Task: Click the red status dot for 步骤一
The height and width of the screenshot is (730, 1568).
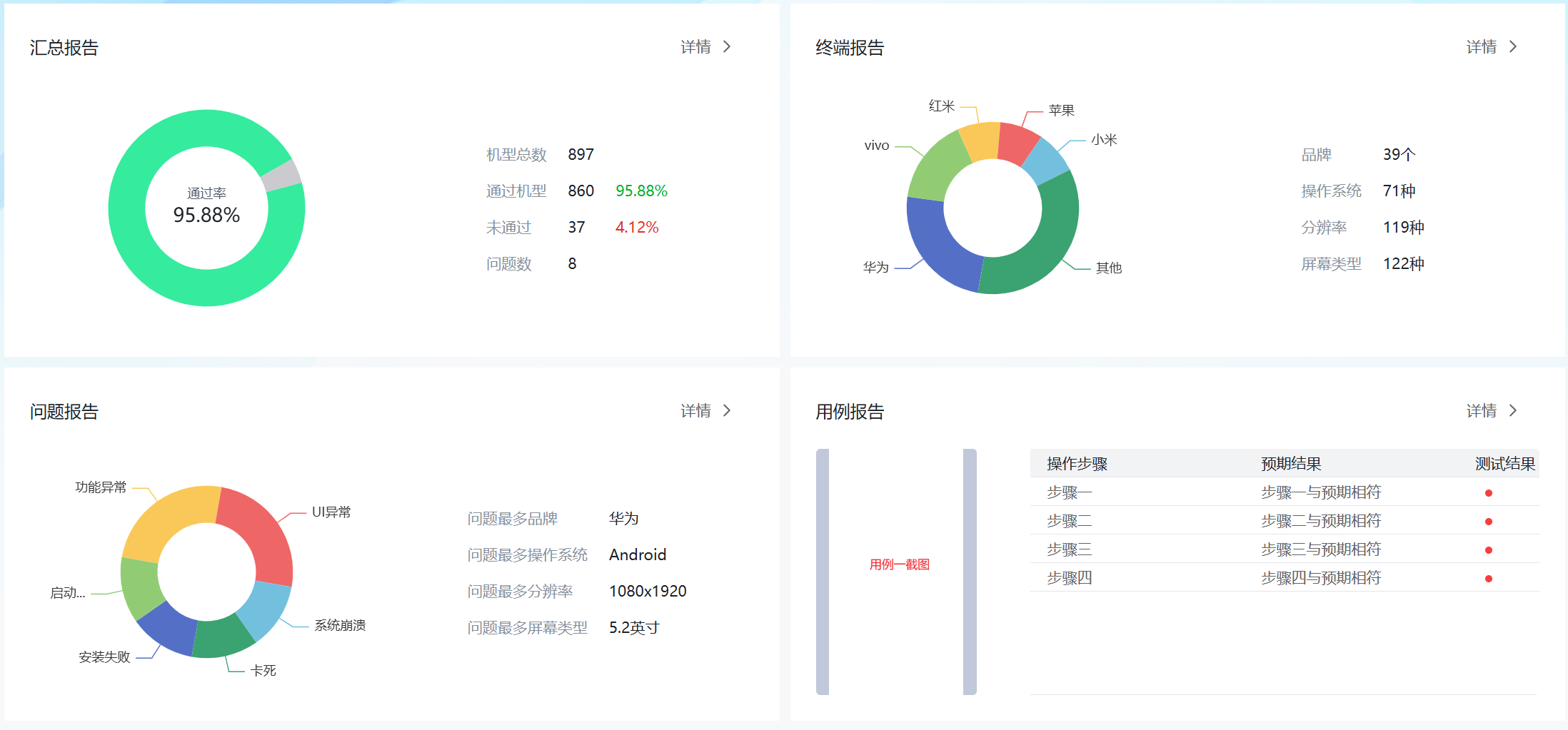Action: (x=1488, y=493)
